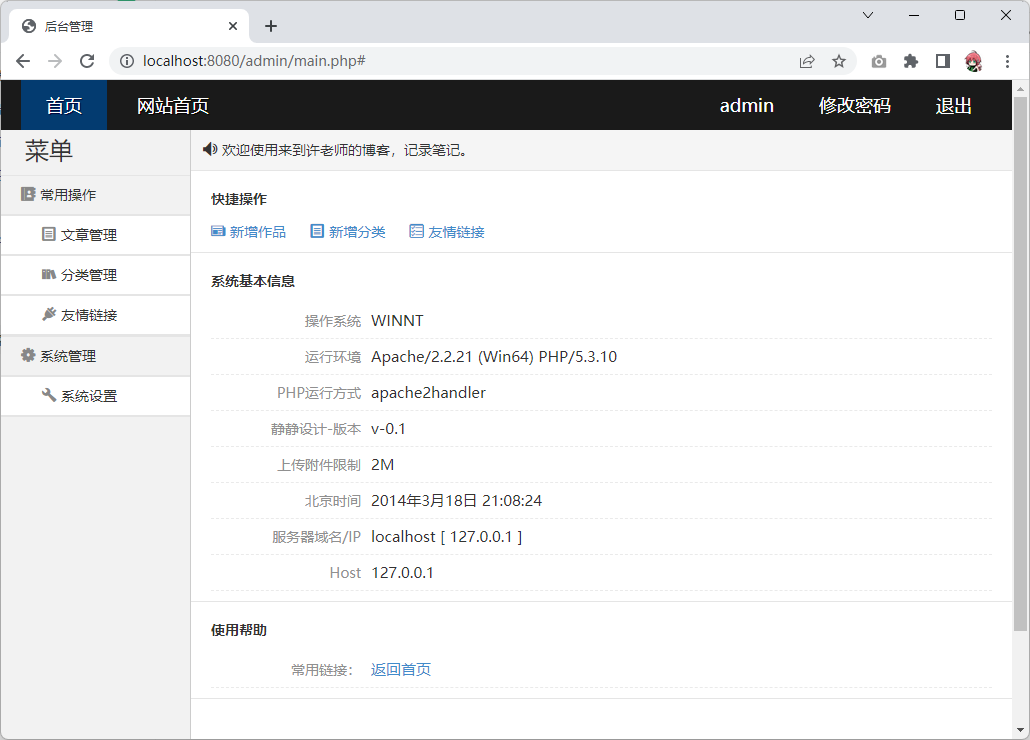Reload the page with the browser refresh icon
Viewport: 1030px width, 740px height.
[x=87, y=61]
